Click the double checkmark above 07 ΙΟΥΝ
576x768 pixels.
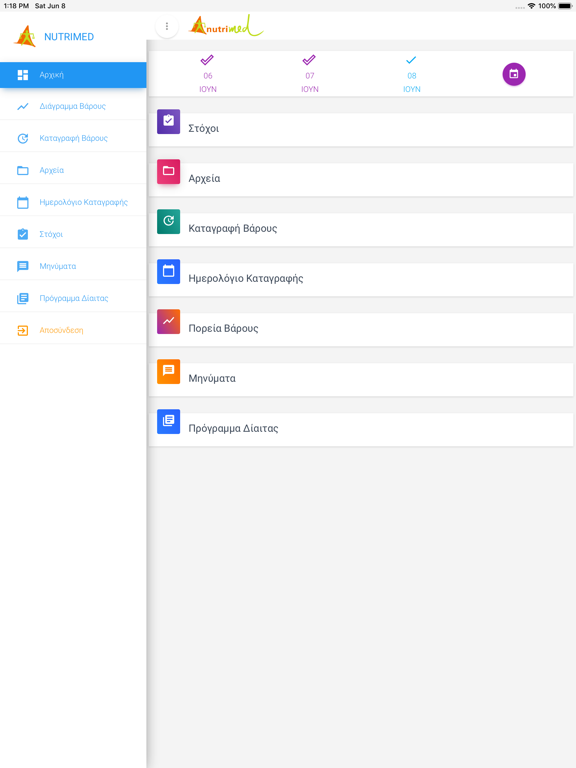tap(309, 60)
